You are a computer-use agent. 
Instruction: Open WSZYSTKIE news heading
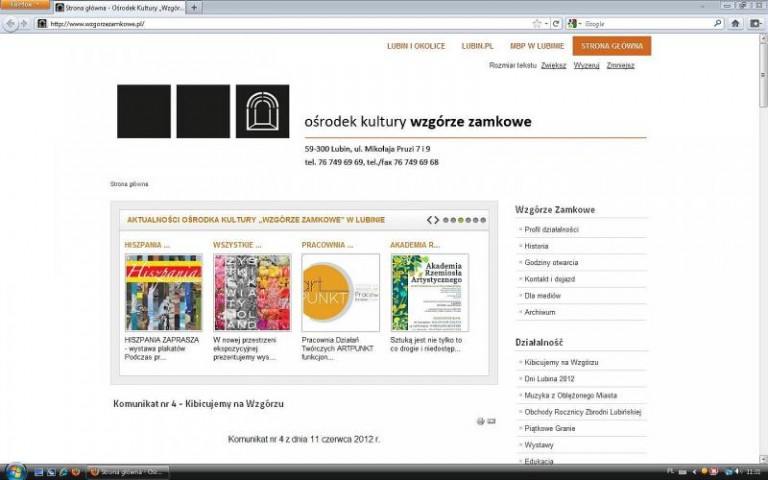click(x=238, y=245)
